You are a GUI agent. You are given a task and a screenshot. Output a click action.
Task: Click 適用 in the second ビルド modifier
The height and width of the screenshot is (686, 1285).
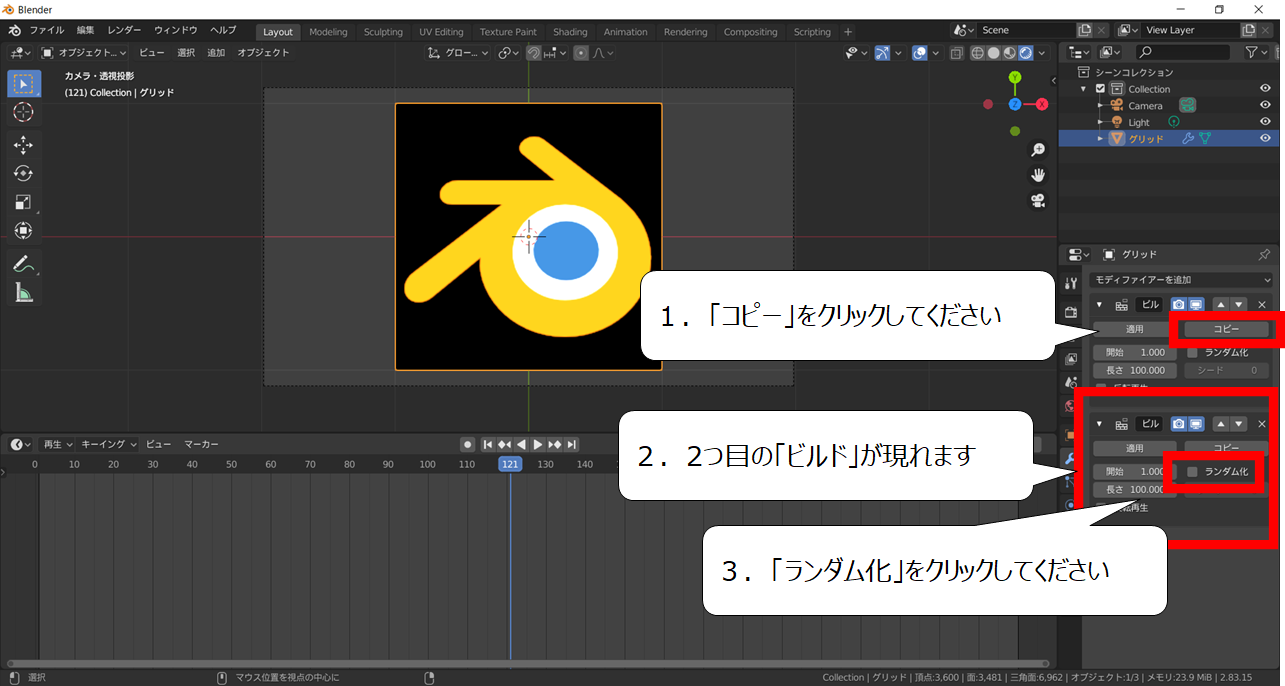[1134, 448]
